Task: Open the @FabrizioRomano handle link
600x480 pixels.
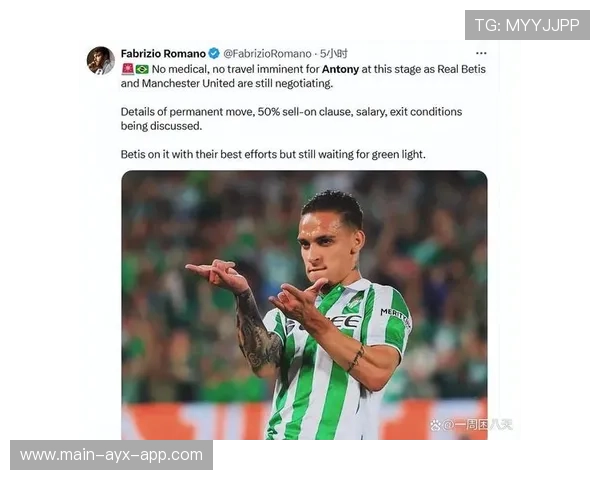Action: (267, 54)
